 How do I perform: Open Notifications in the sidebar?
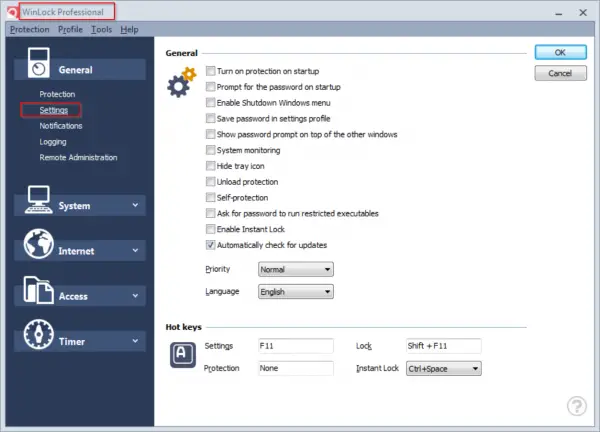tap(61, 126)
